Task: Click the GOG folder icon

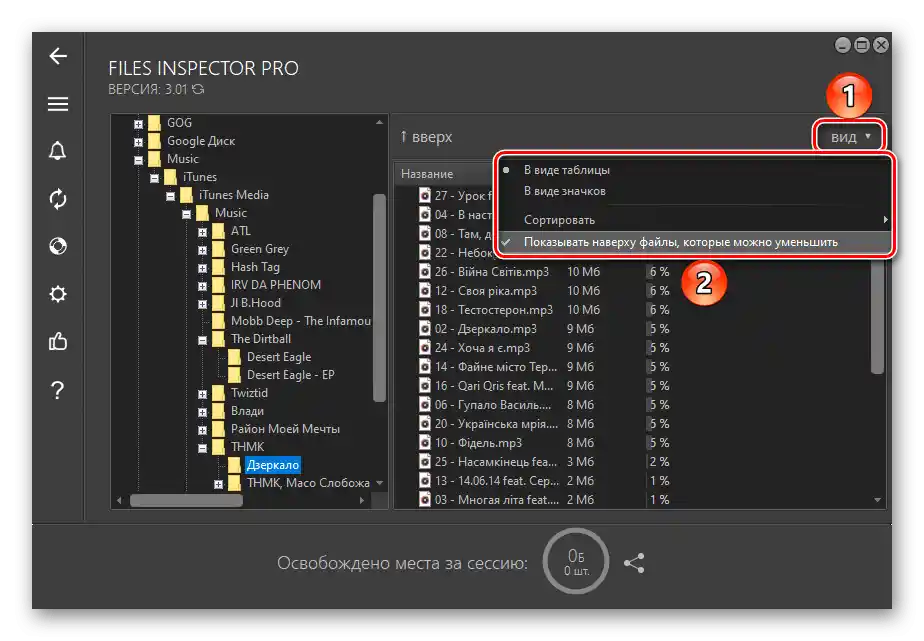Action: [x=154, y=123]
